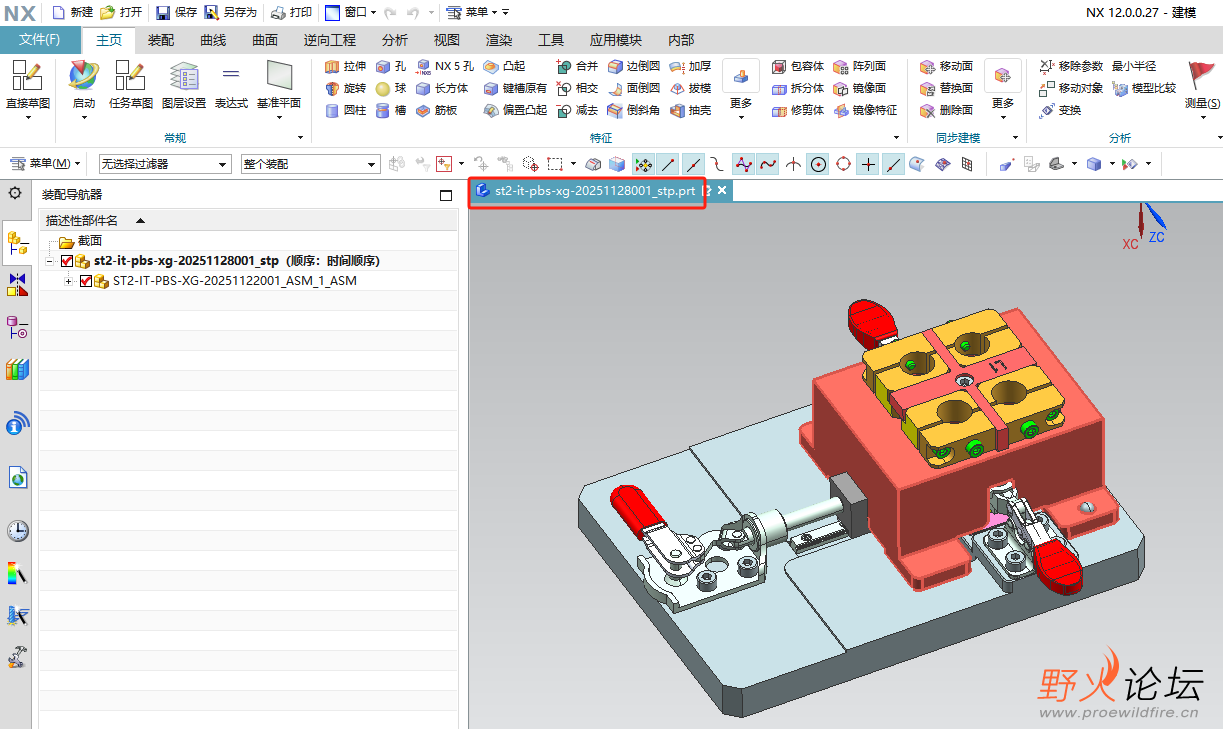Click the Mirror Feature (镜像特征) icon

click(x=841, y=111)
